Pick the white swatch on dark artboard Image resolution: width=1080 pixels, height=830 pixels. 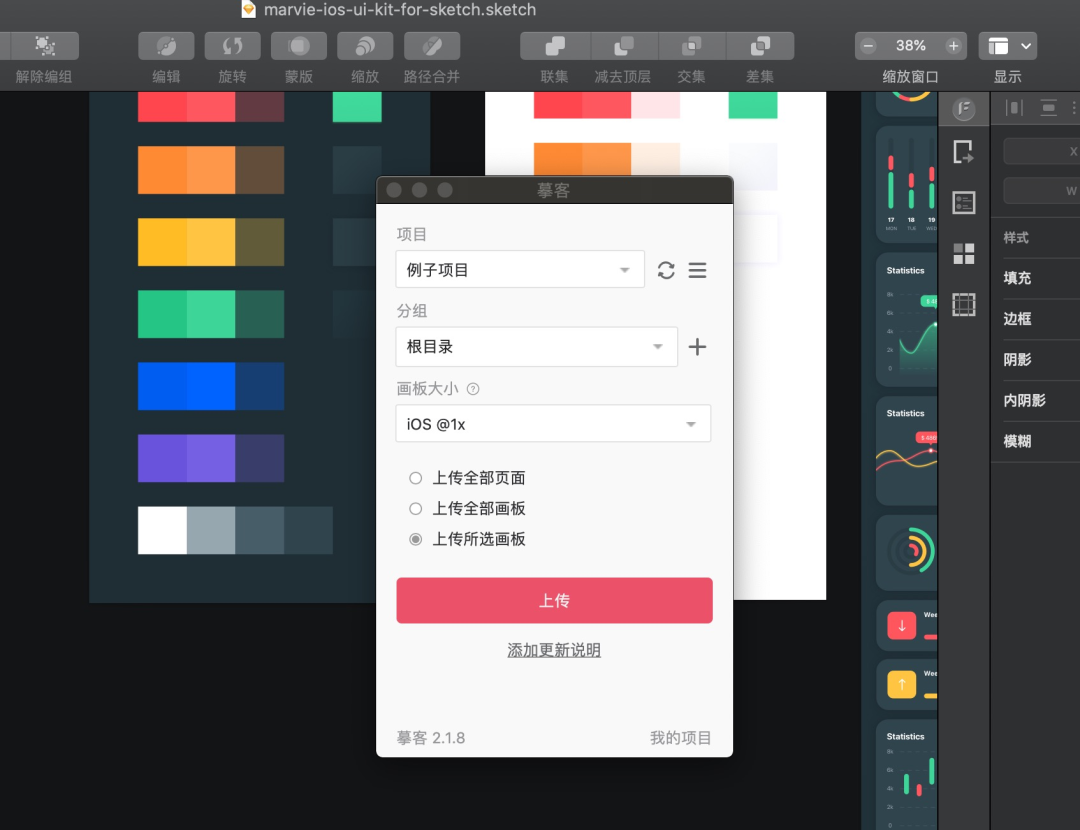click(x=162, y=530)
